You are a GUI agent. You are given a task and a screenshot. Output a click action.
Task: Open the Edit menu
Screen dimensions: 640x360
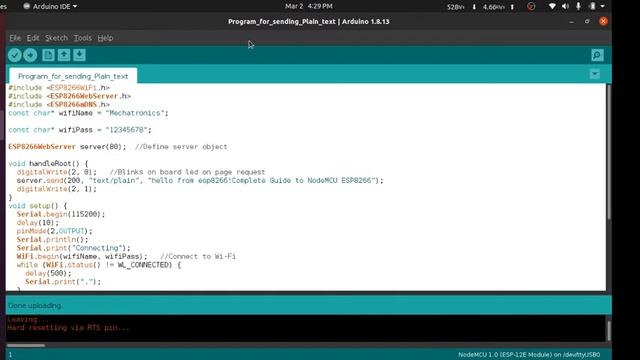click(x=33, y=38)
